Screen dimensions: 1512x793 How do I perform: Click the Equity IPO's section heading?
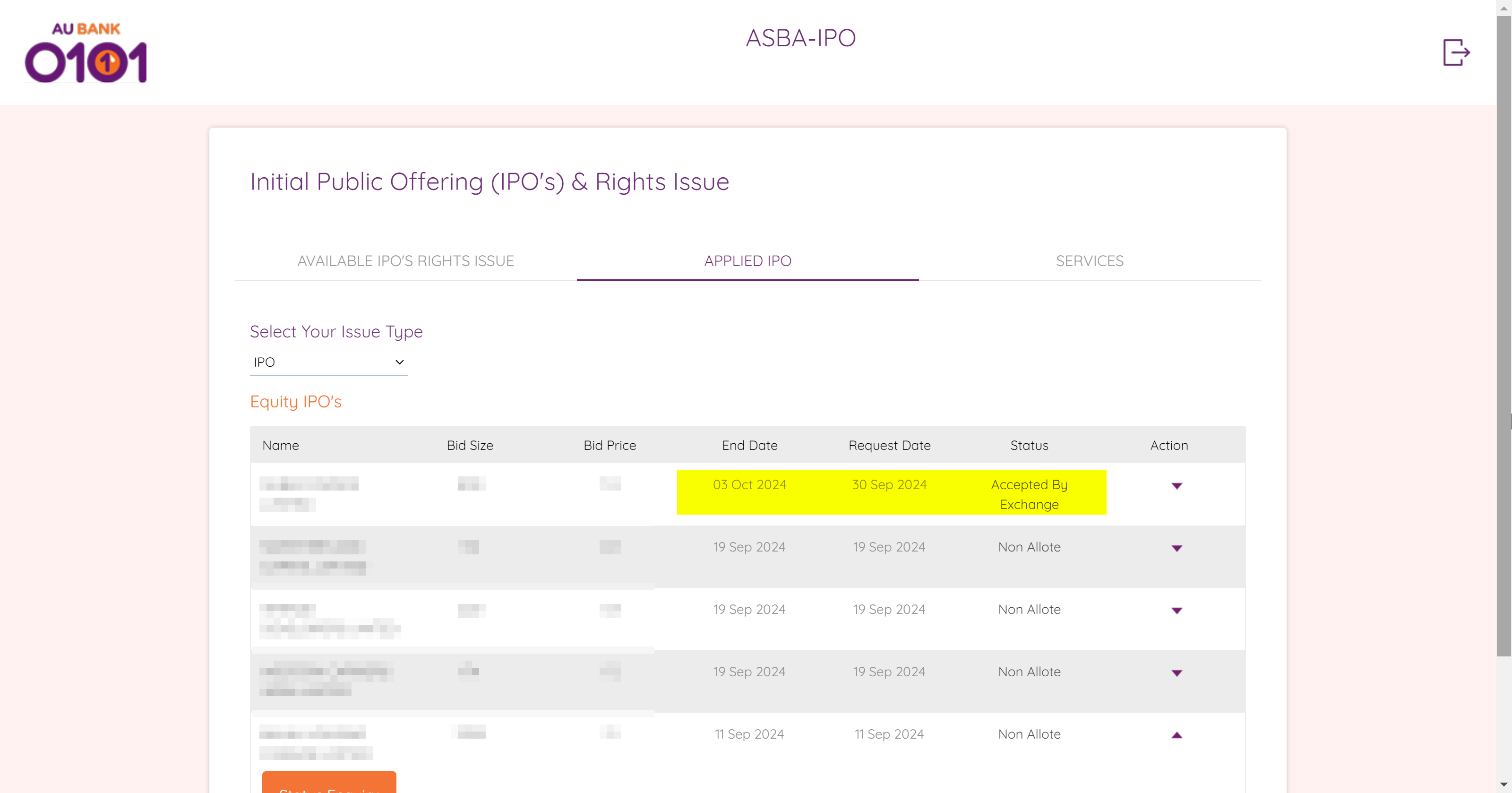pyautogui.click(x=295, y=402)
